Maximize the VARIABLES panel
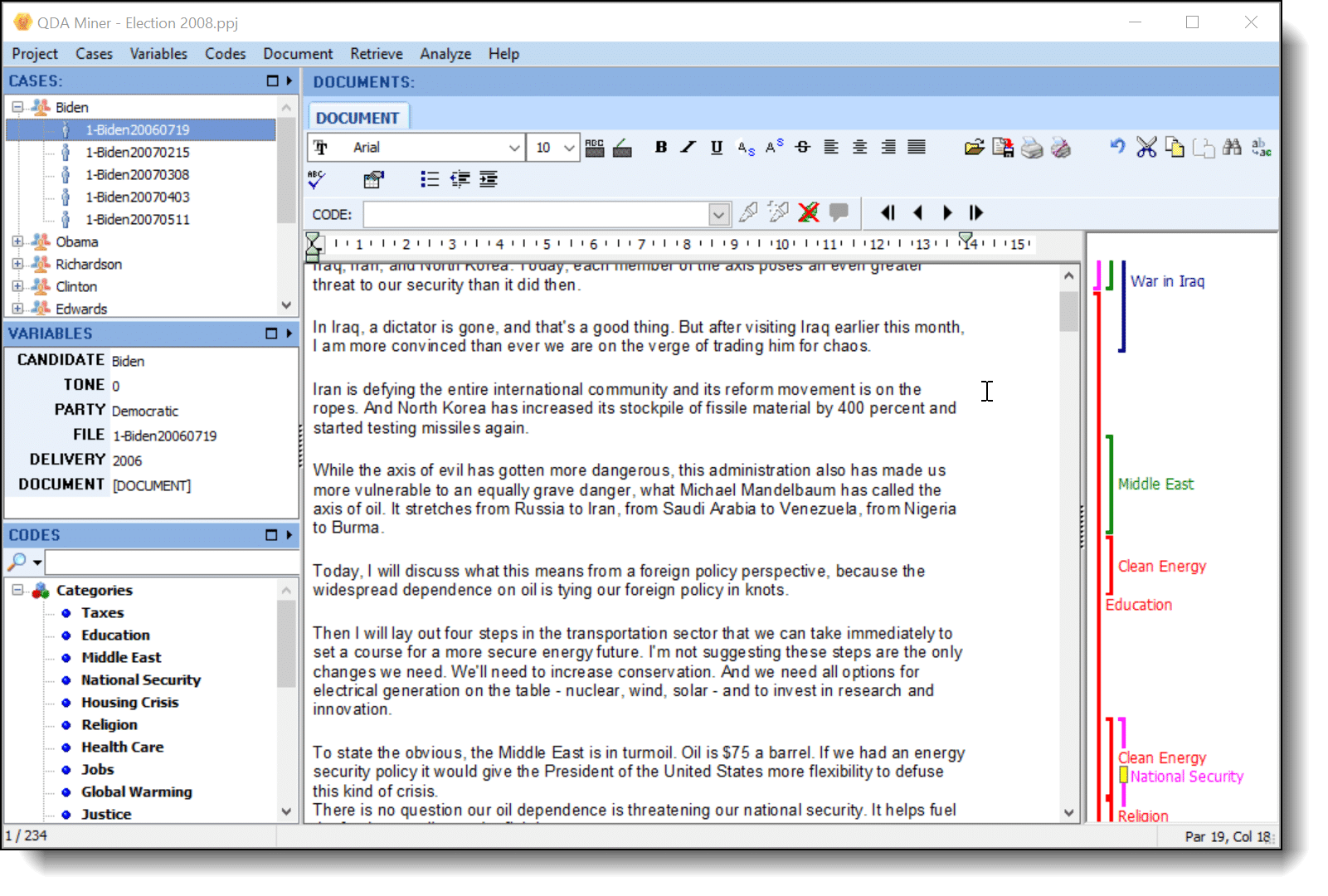Screen dimensions: 1328x896 pyautogui.click(x=271, y=333)
